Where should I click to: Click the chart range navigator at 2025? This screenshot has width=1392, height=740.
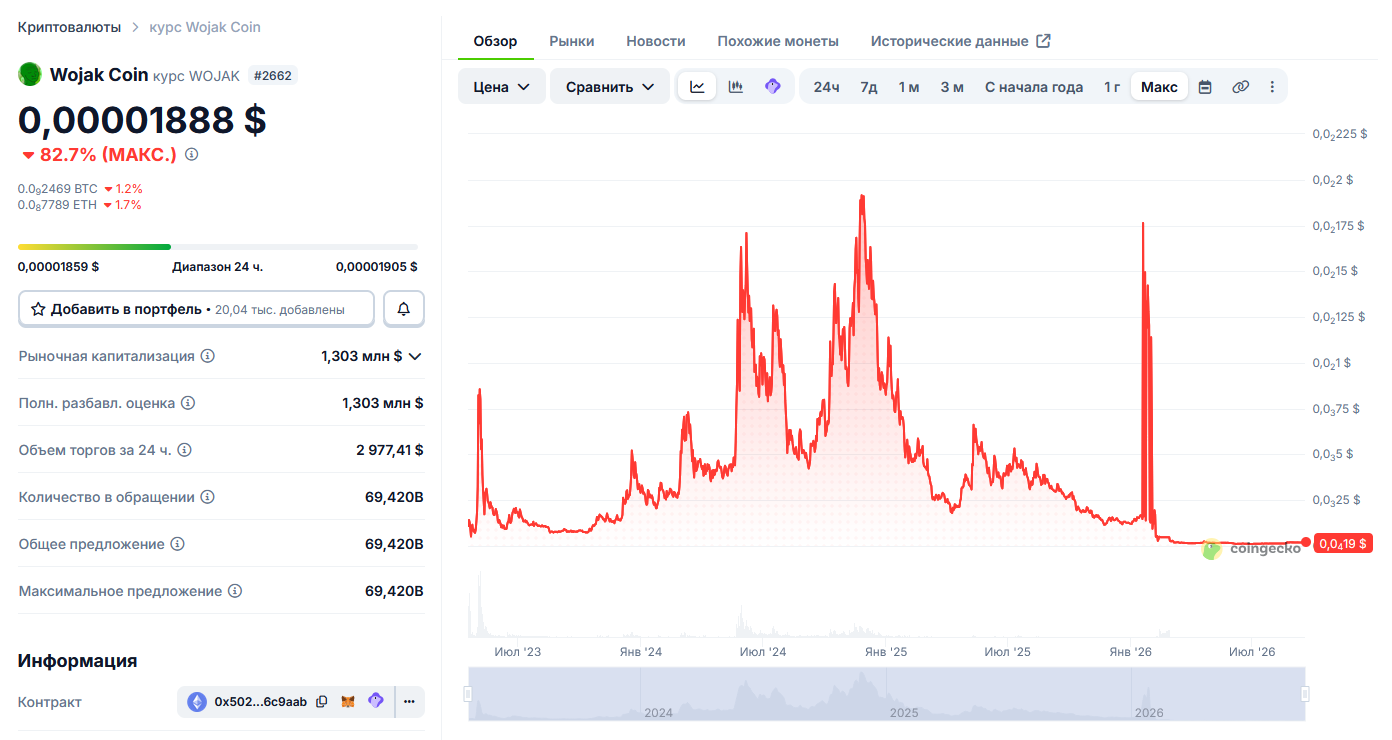point(904,712)
